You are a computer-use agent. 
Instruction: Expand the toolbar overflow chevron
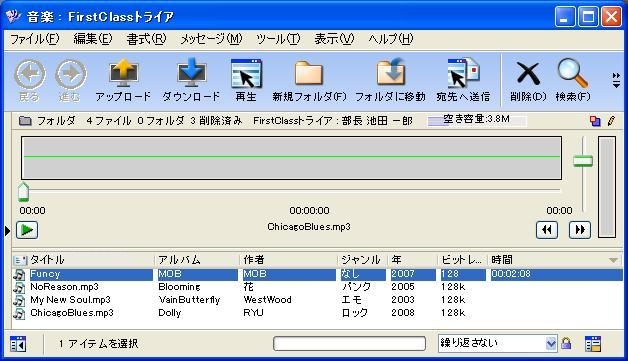coord(616,80)
